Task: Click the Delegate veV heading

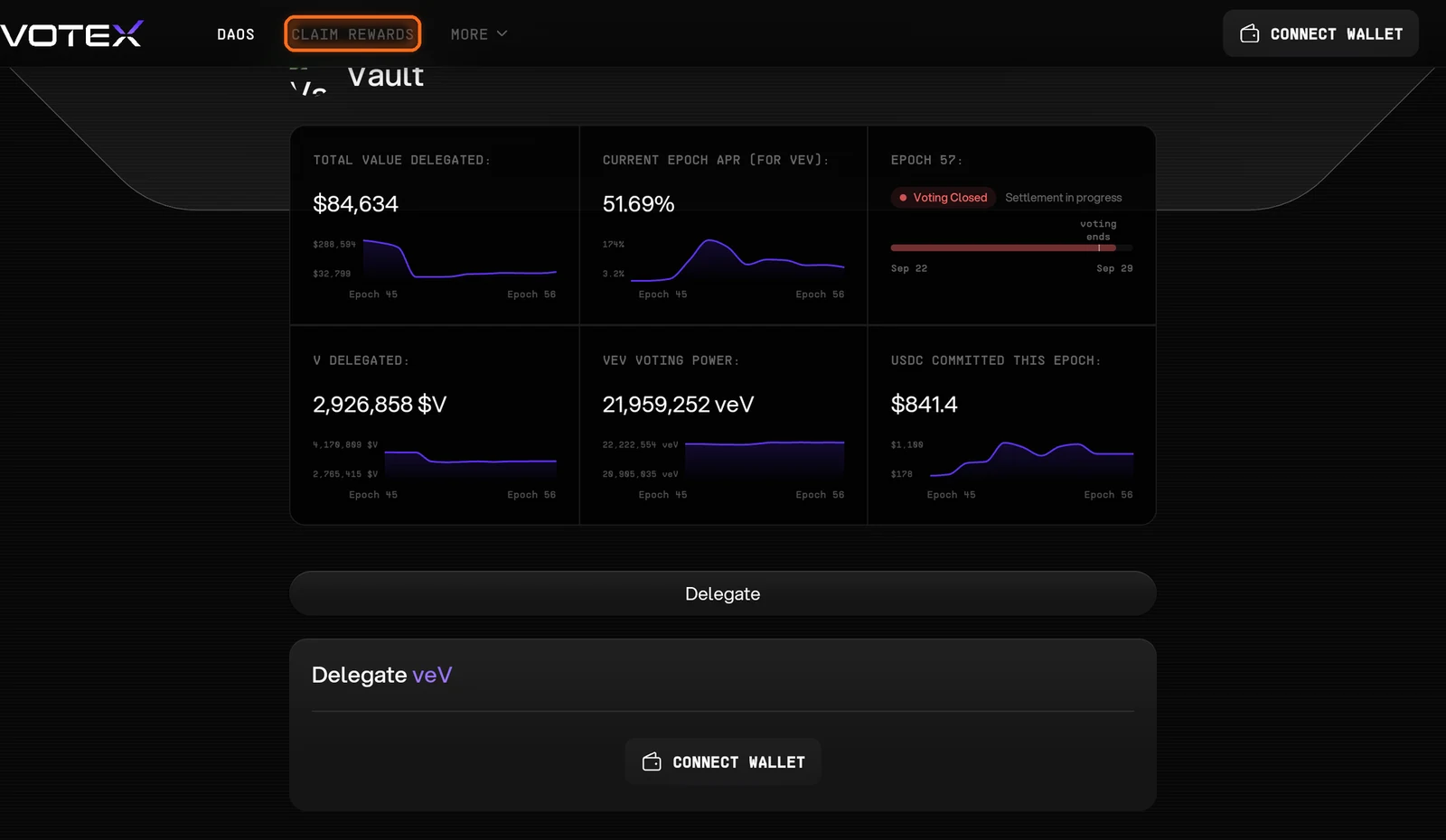Action: point(381,675)
